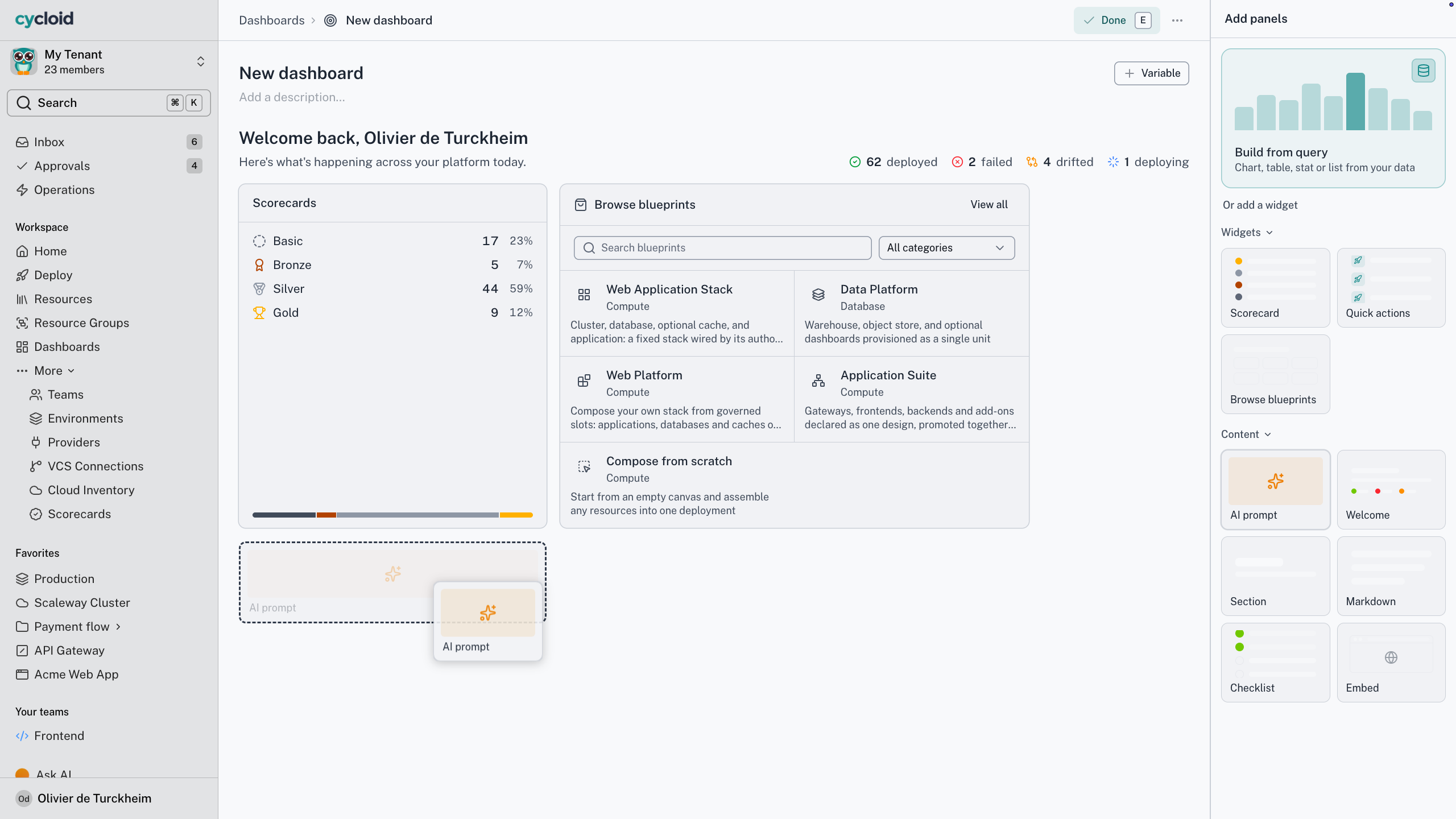
Task: Click the Resource Groups icon
Action: 22,323
